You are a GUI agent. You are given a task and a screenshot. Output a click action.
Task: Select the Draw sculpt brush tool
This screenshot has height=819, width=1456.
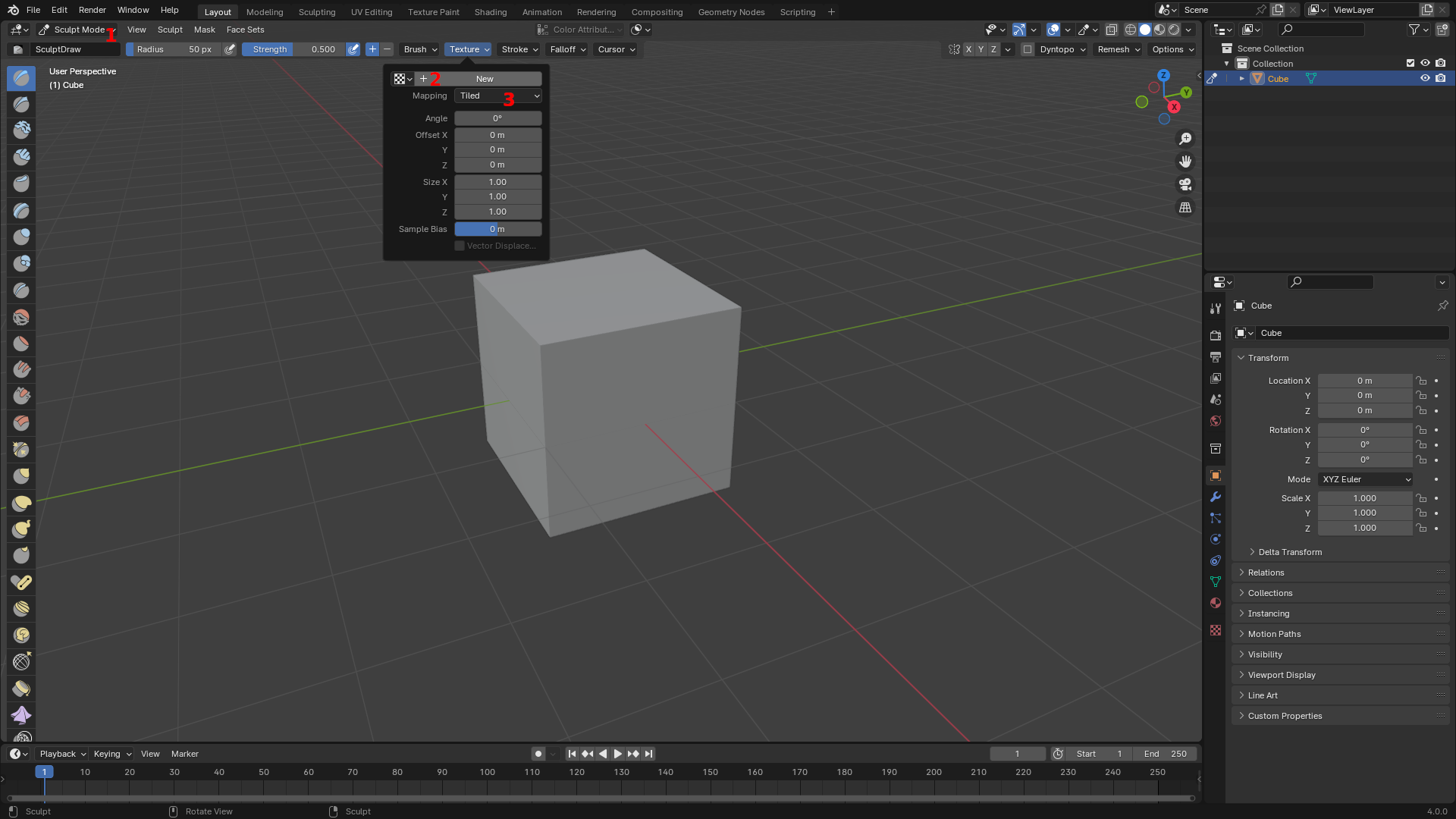point(21,77)
